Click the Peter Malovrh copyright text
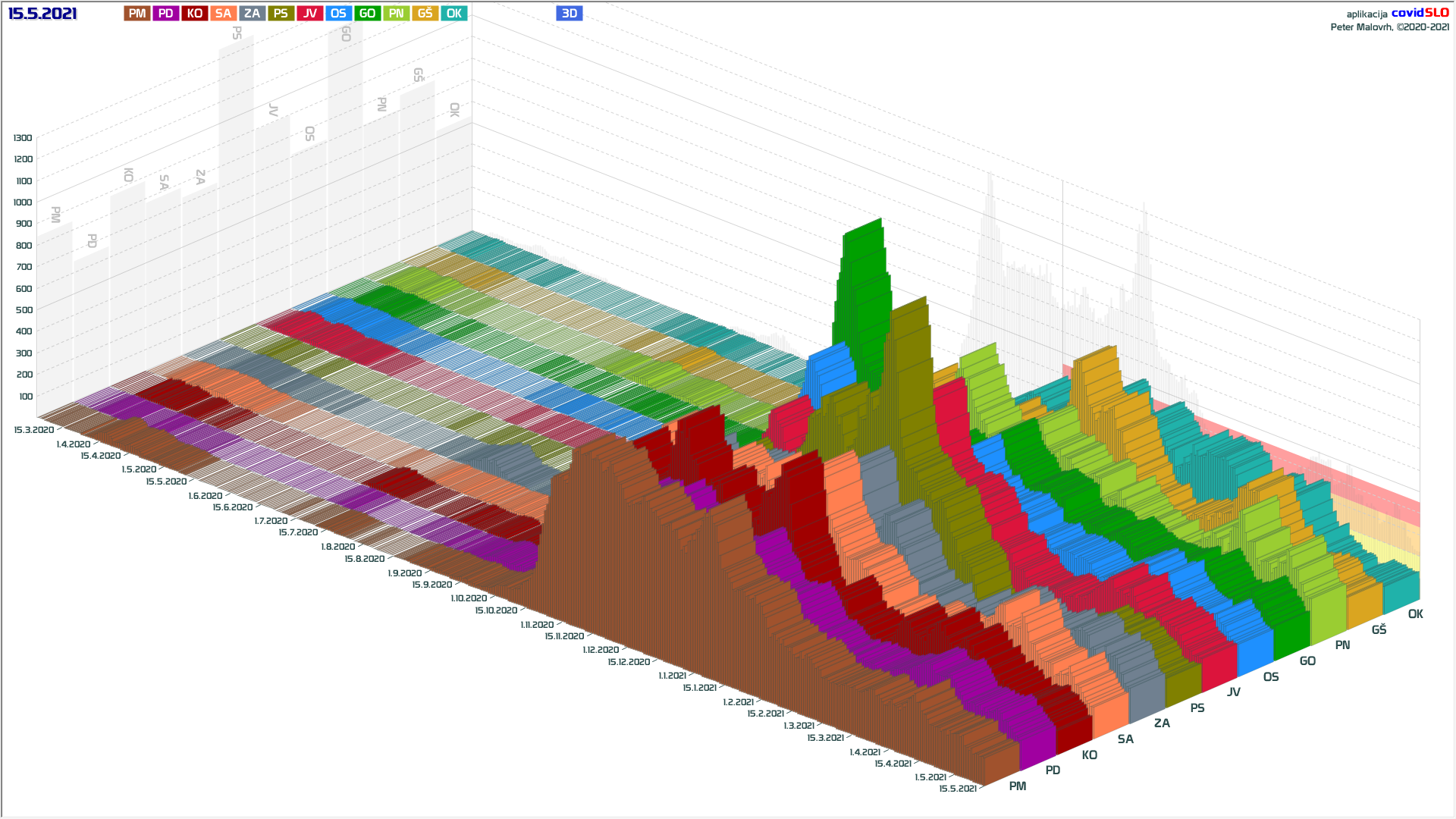1456x819 pixels. coord(1389,27)
